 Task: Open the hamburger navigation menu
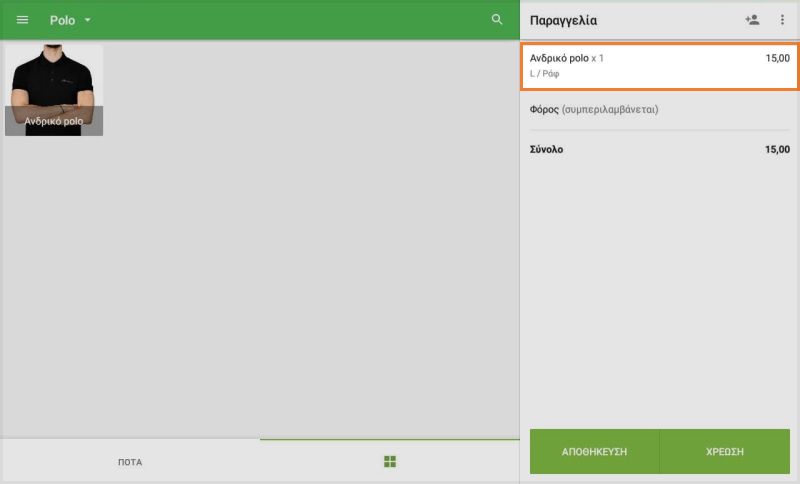[22, 20]
